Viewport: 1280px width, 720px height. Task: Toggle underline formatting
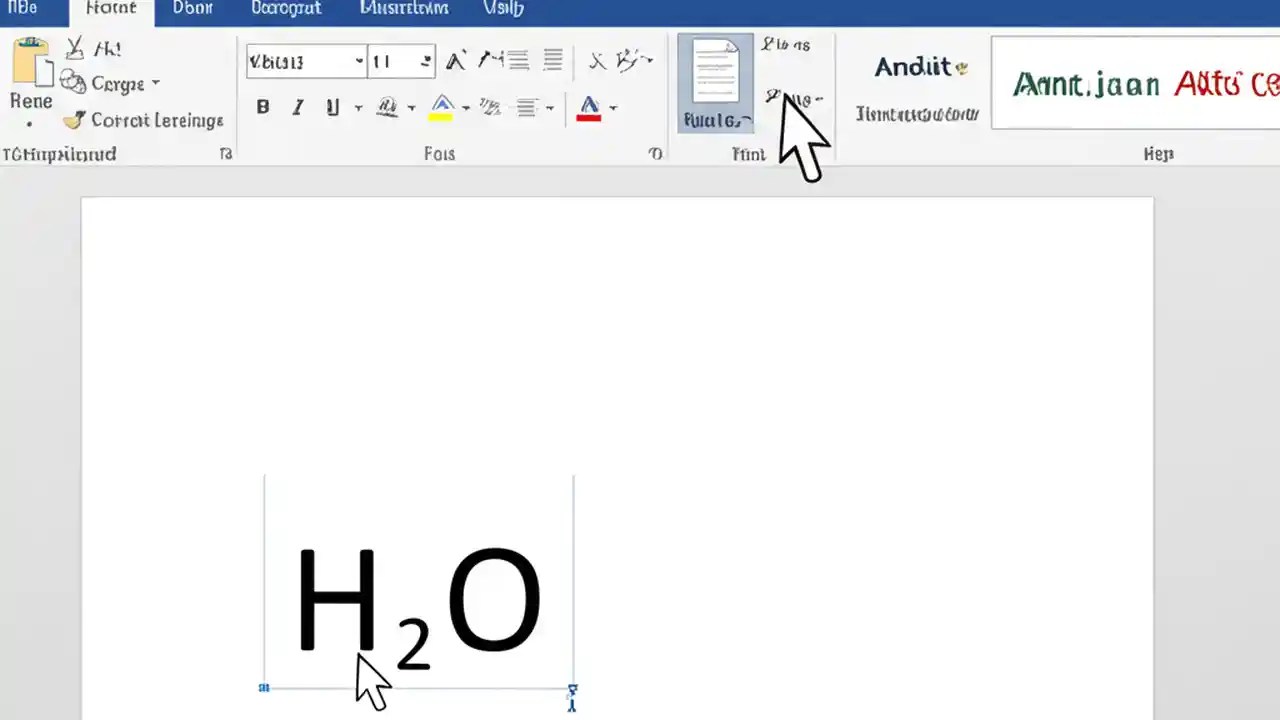(x=331, y=107)
